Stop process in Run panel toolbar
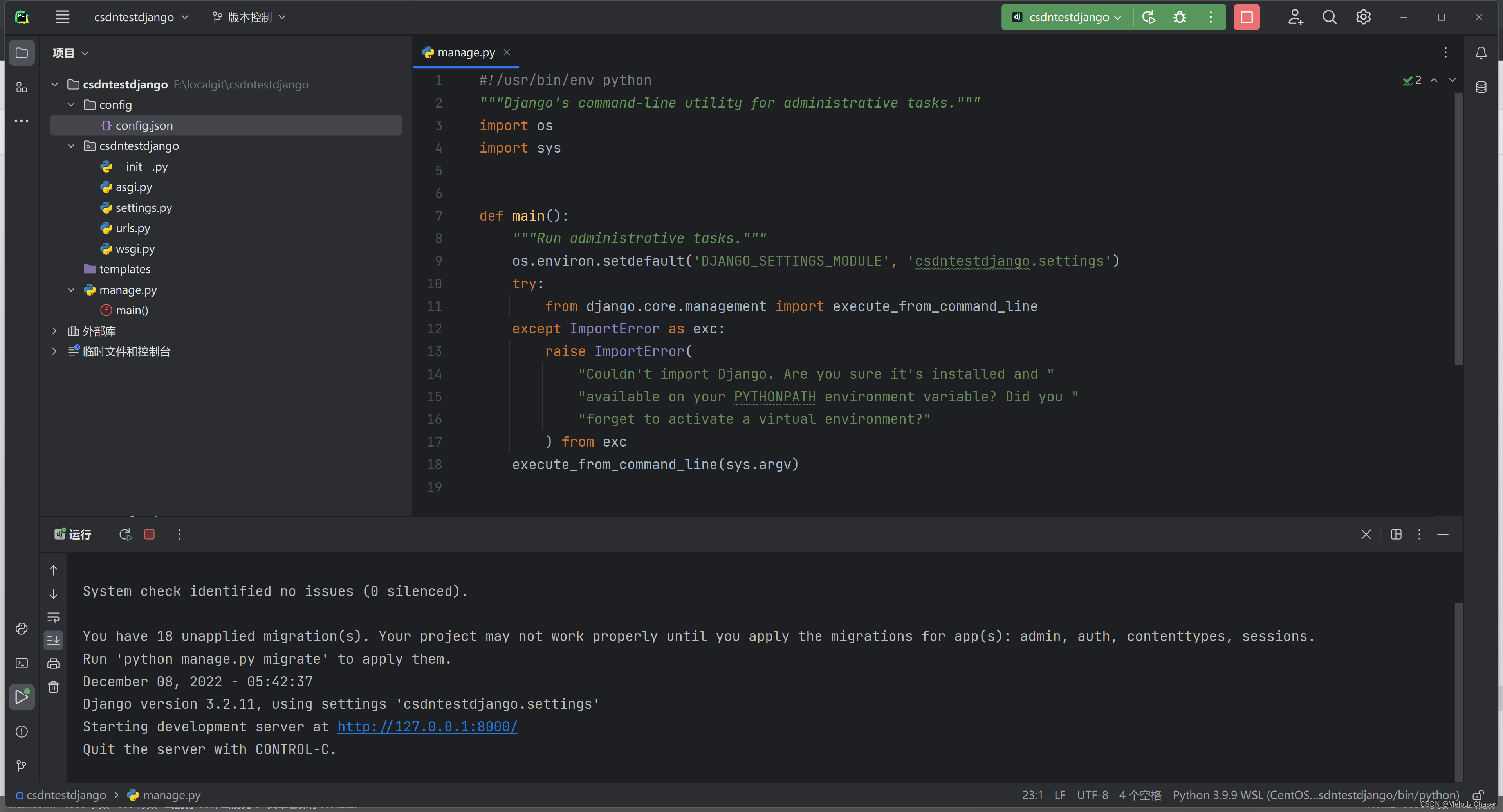 pos(150,534)
